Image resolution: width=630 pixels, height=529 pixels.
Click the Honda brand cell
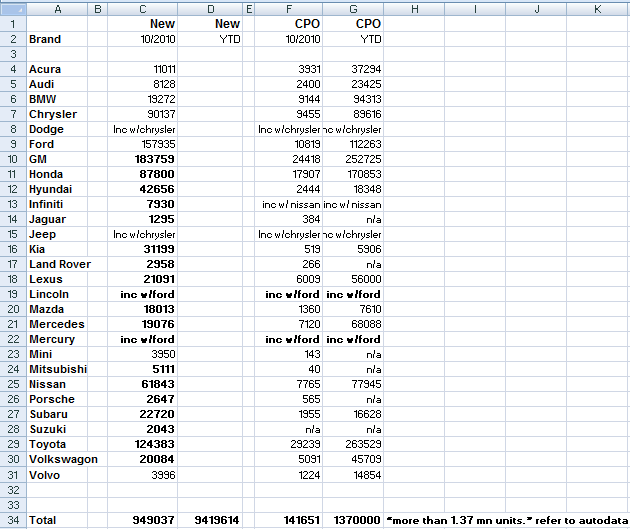(57, 174)
